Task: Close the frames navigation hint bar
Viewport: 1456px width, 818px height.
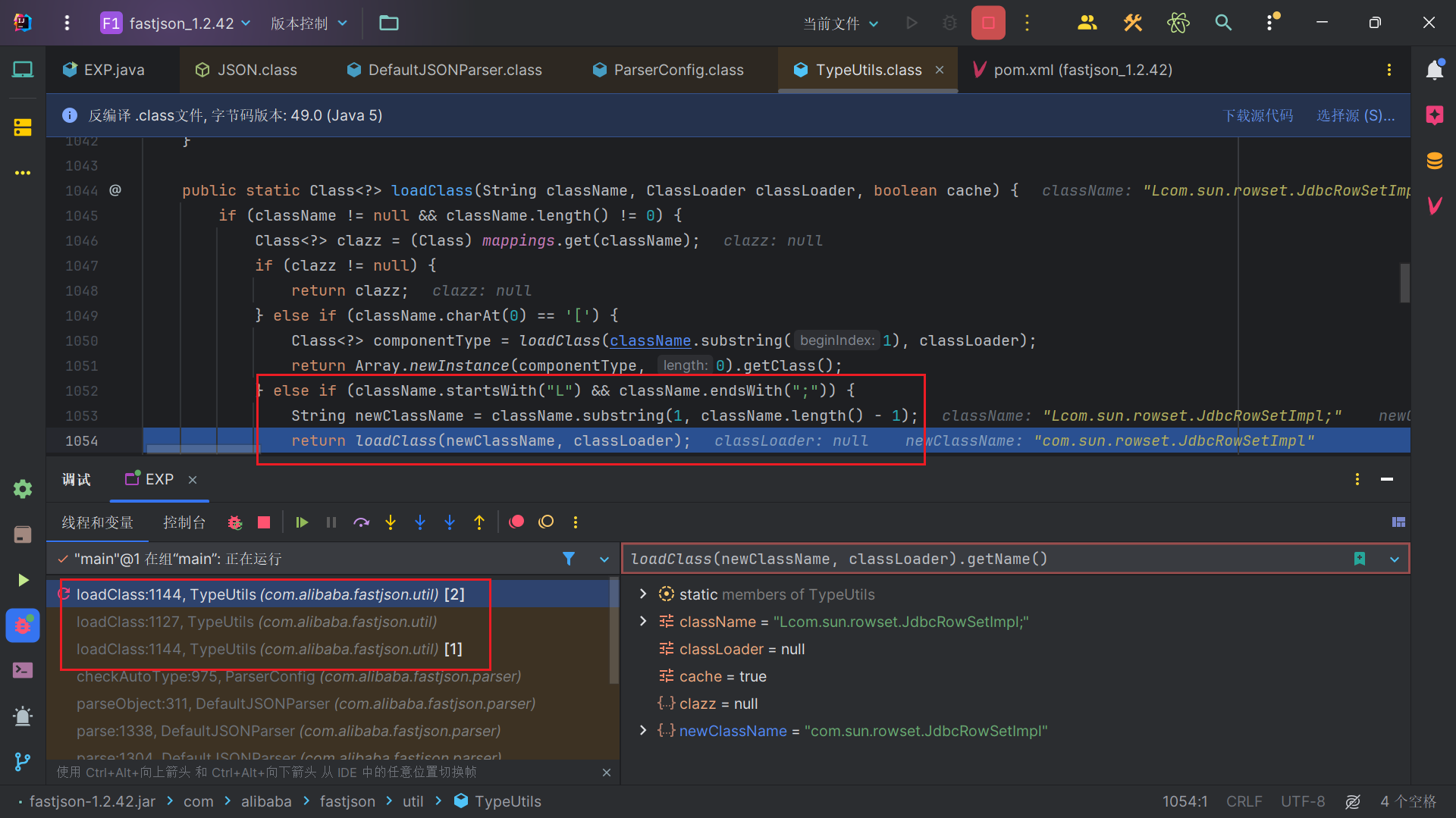Action: click(x=606, y=773)
